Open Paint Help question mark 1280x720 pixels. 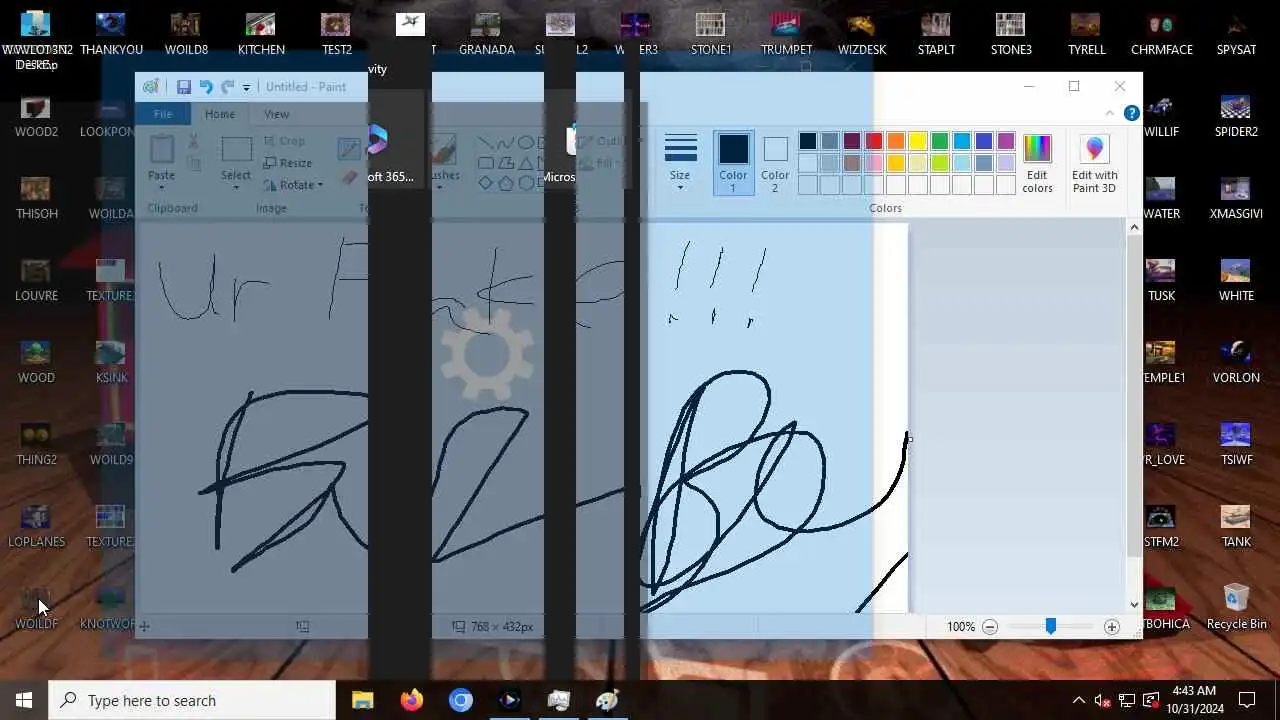click(1131, 113)
